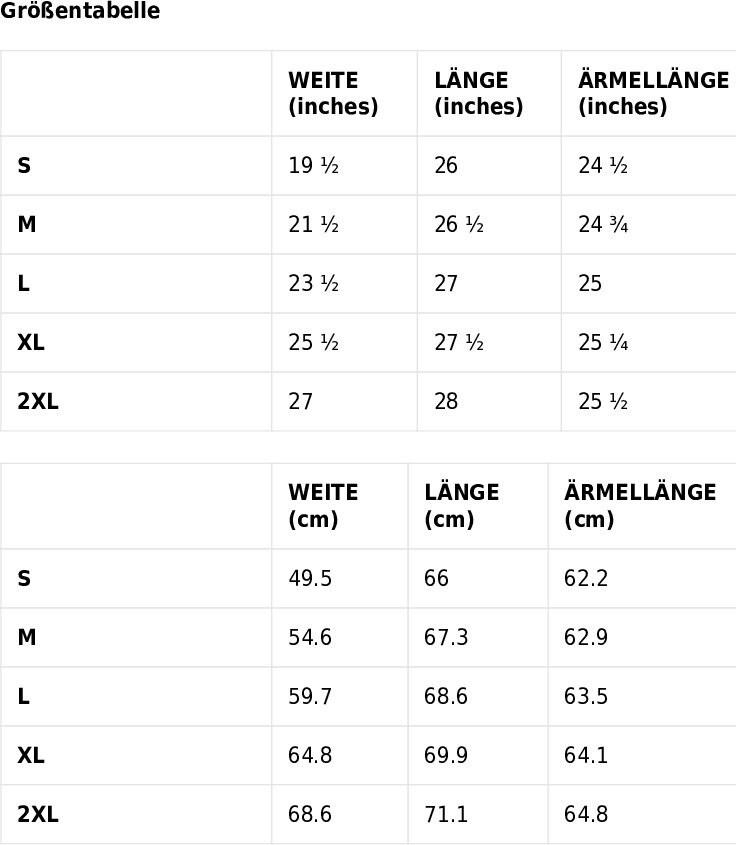Select the LÄNGE (inches) column header
736x845 pixels.
(489, 93)
